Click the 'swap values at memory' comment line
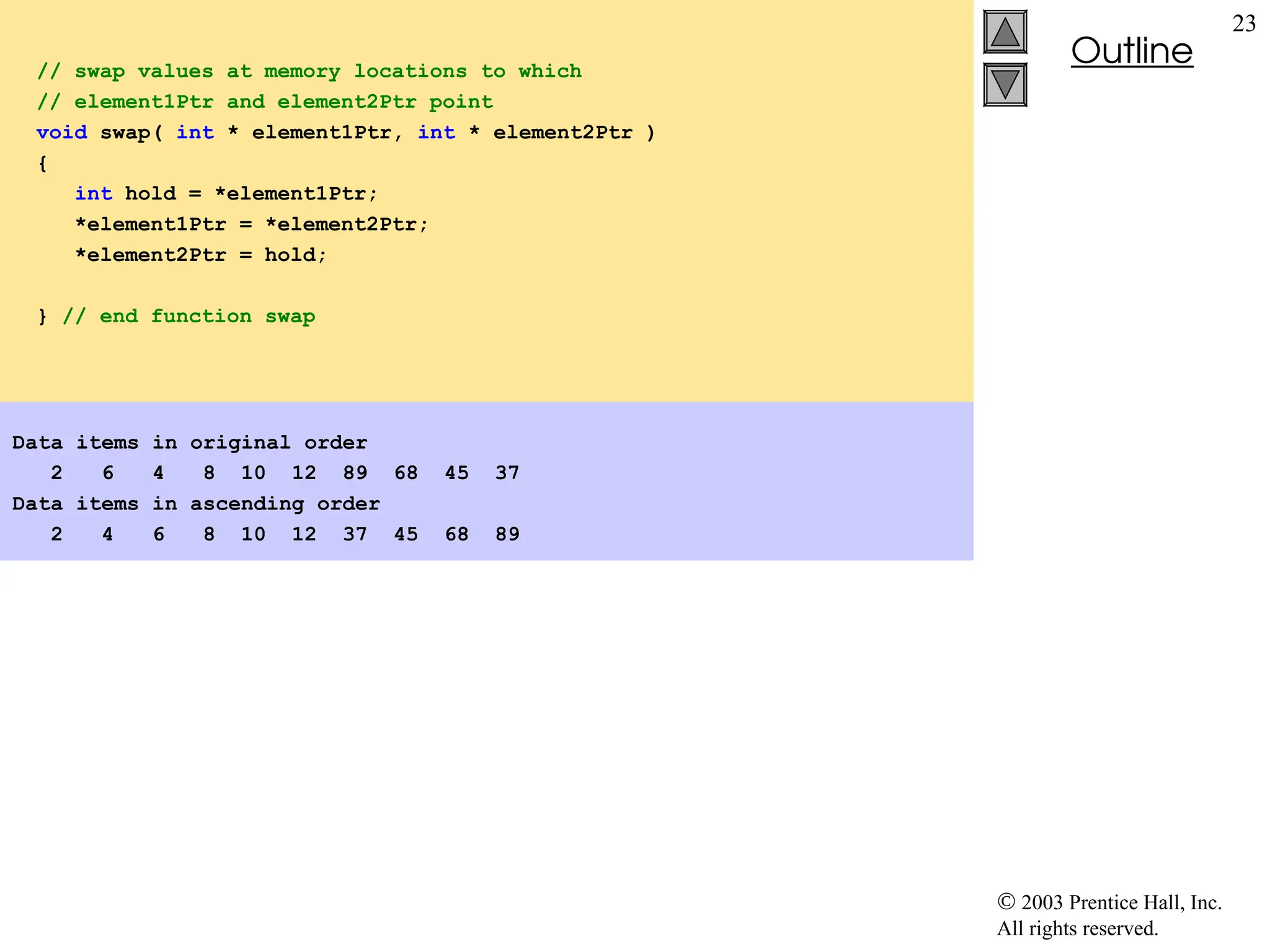The width and height of the screenshot is (1270, 952). 309,71
